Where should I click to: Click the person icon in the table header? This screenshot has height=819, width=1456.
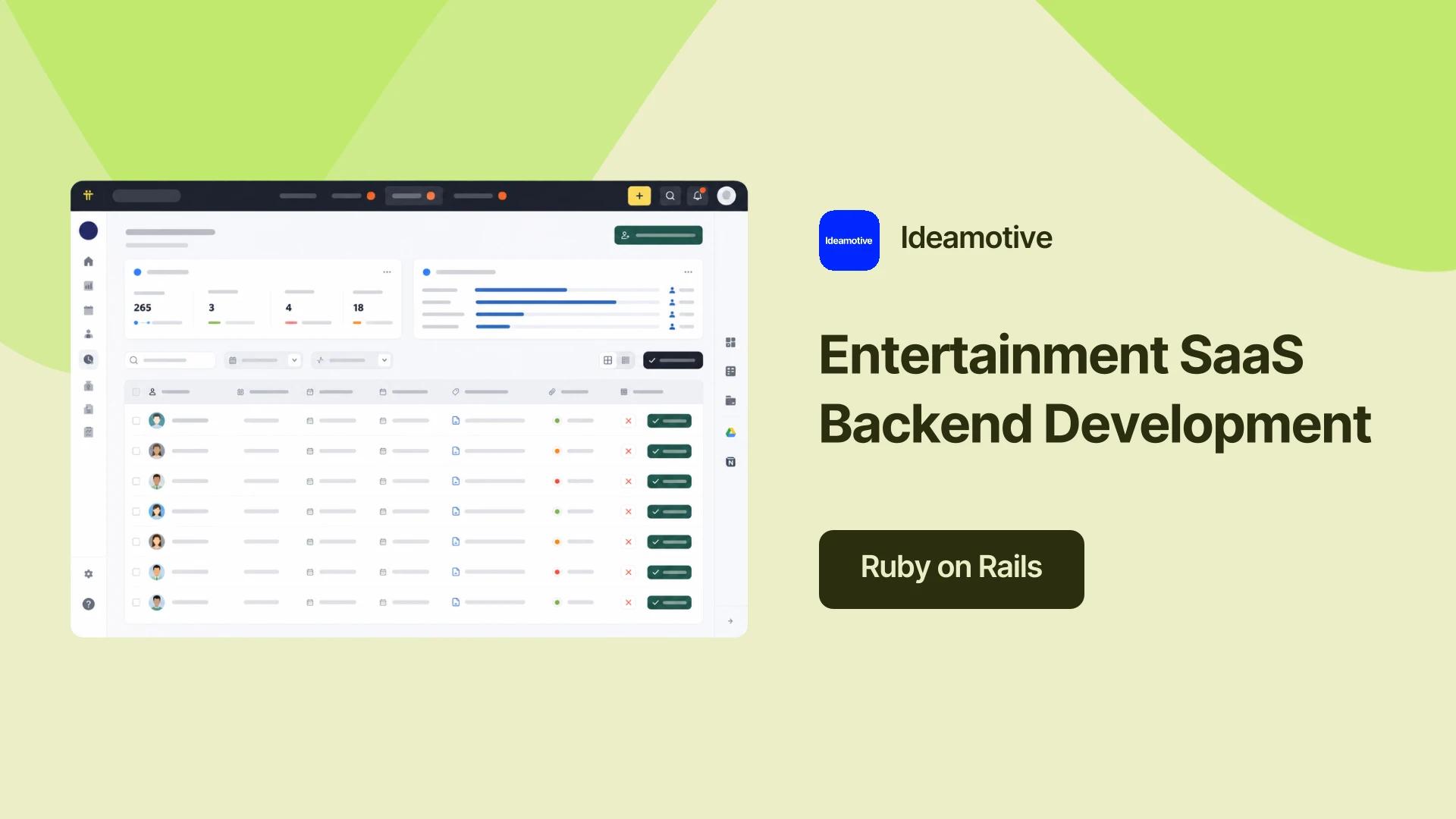[152, 392]
